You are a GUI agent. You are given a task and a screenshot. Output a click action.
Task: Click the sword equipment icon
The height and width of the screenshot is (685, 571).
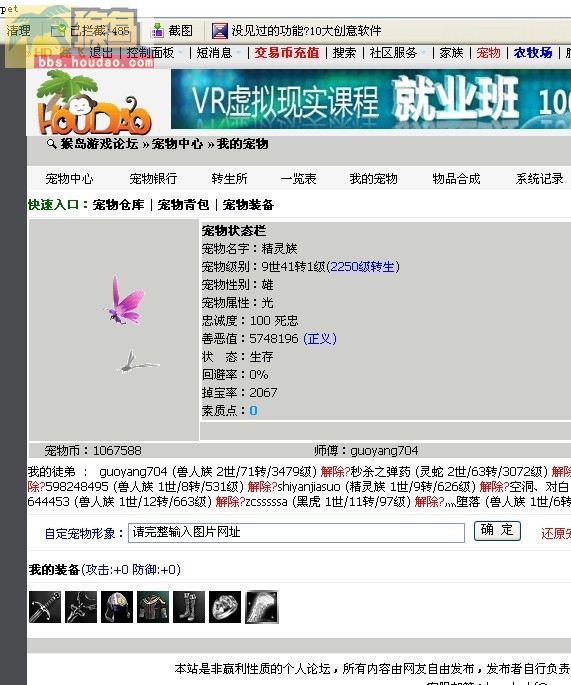coord(45,607)
